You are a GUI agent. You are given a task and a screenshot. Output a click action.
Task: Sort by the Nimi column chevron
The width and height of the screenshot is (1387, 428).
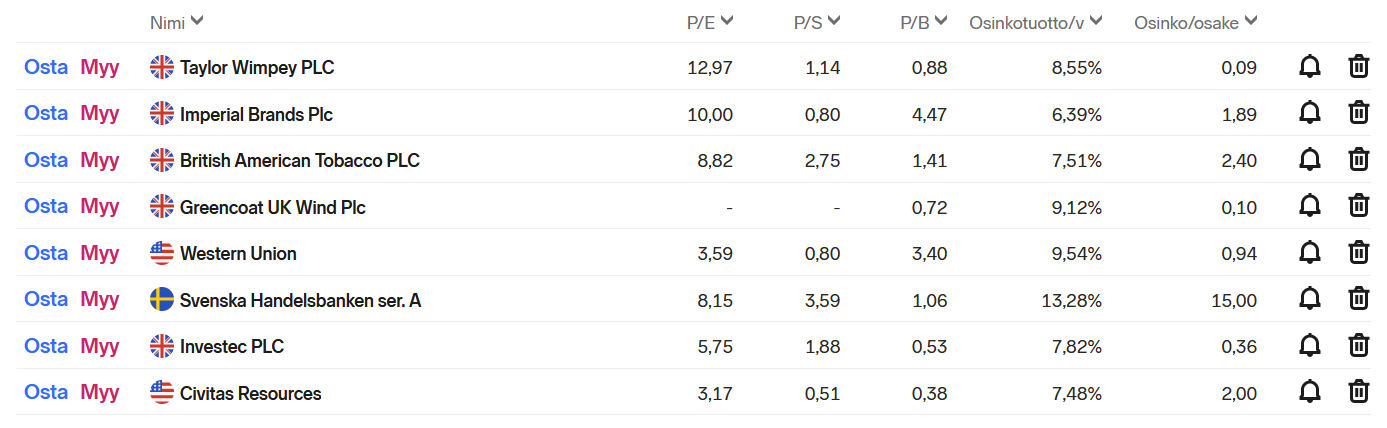[x=197, y=21]
